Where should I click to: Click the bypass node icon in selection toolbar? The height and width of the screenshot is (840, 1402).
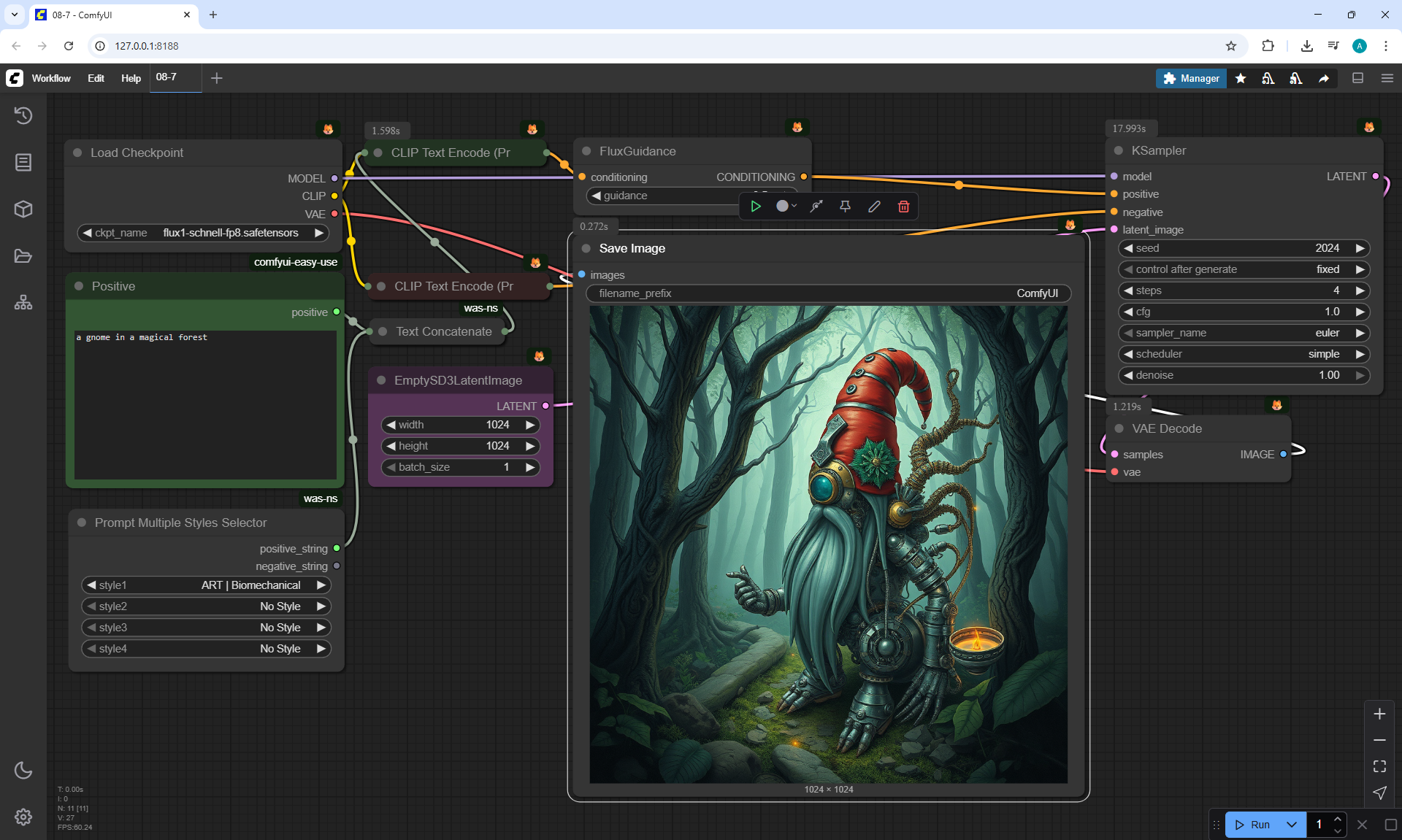pos(816,207)
